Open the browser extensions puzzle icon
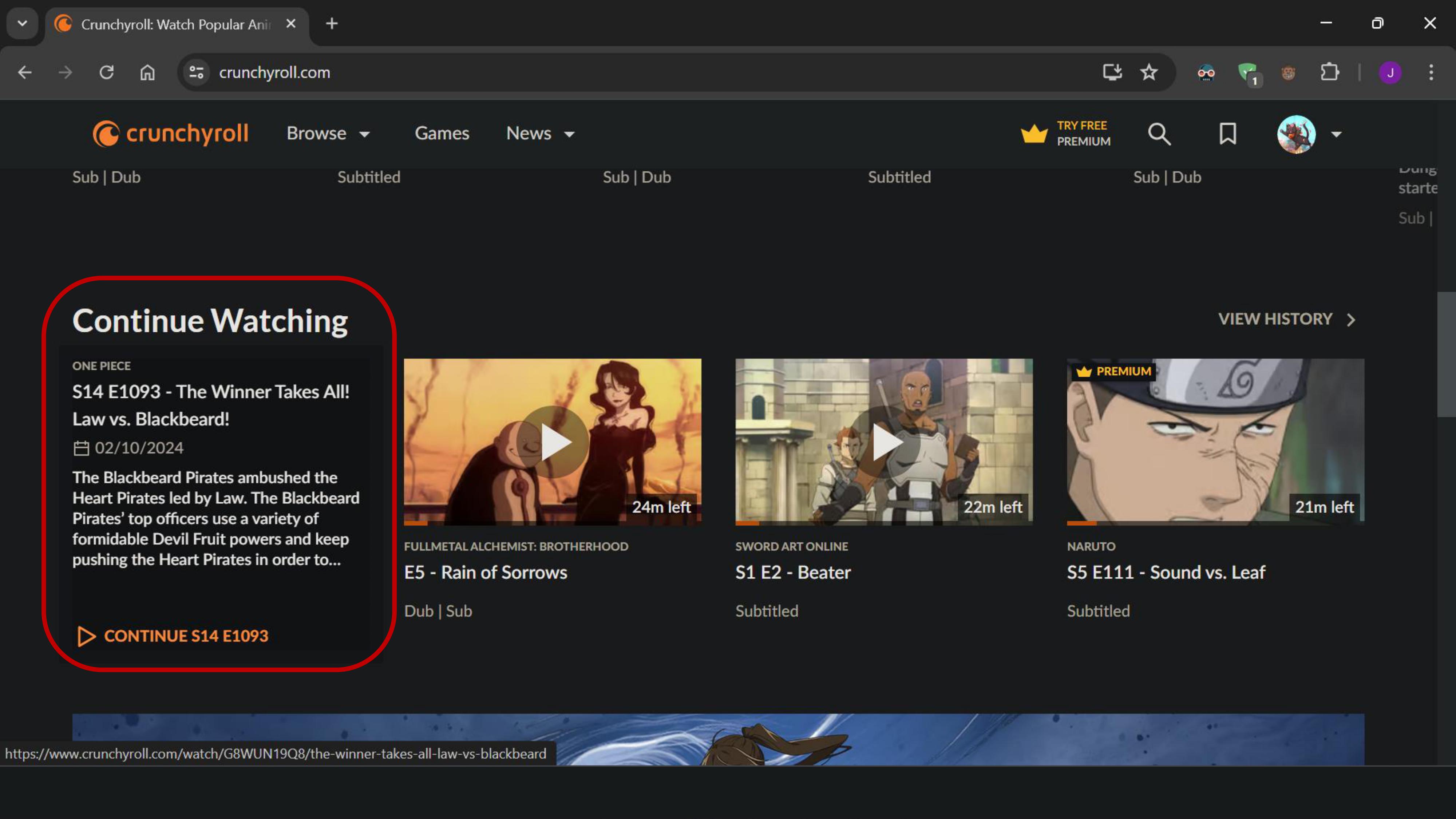The image size is (1456, 819). coord(1329,72)
